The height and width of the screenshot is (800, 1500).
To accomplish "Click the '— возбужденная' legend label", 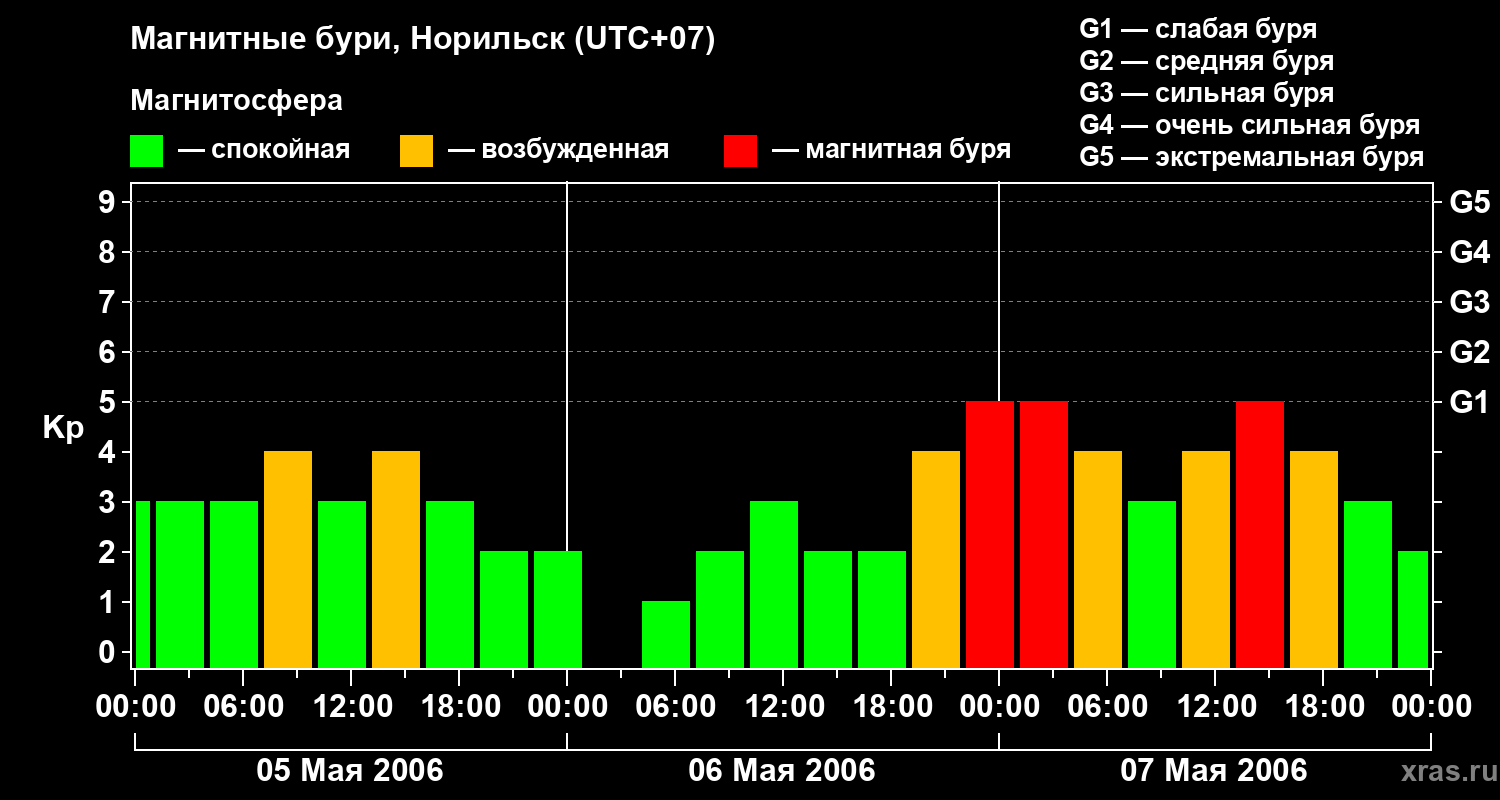I will pos(558,151).
